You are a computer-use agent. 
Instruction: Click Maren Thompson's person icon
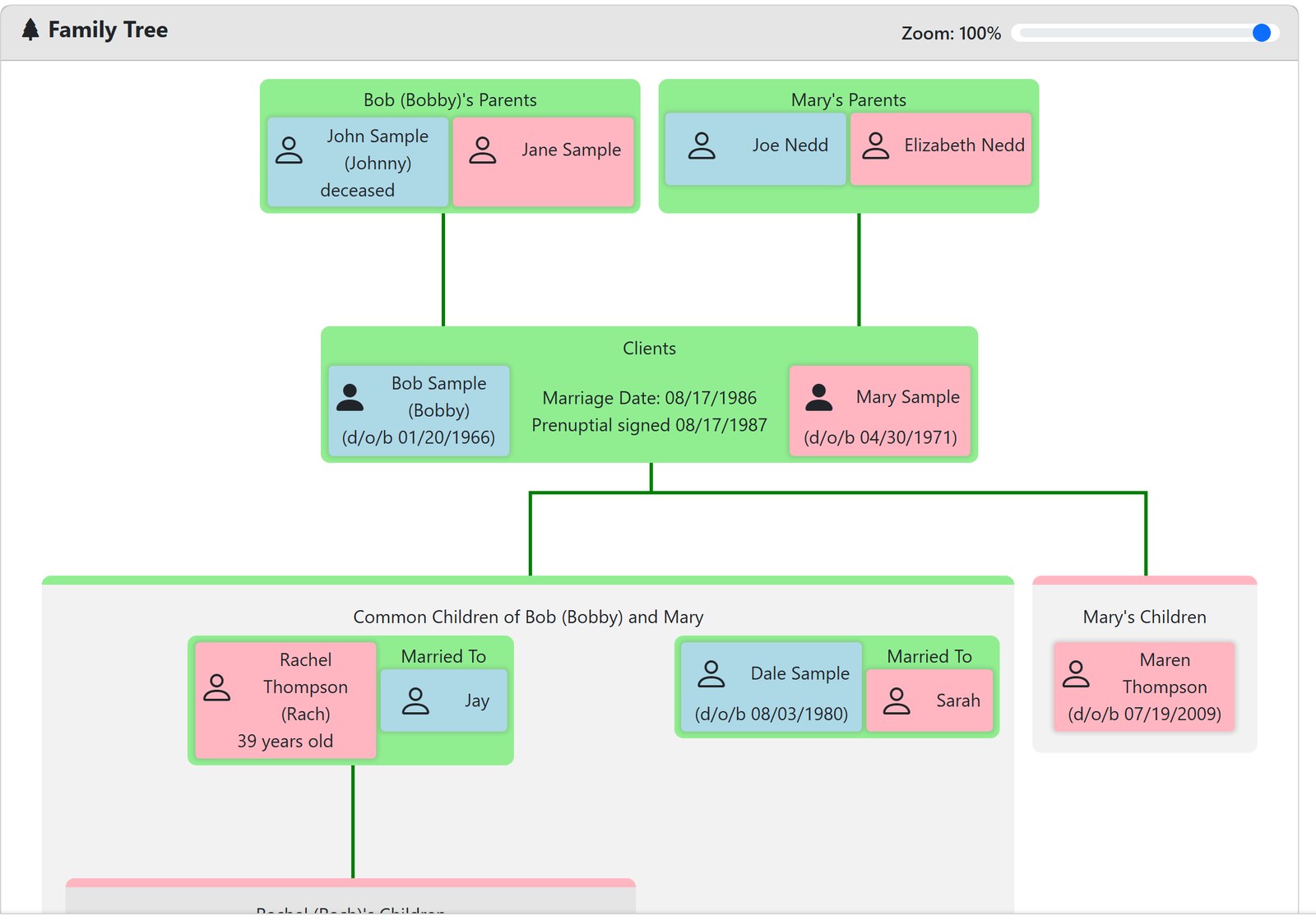pos(1076,674)
